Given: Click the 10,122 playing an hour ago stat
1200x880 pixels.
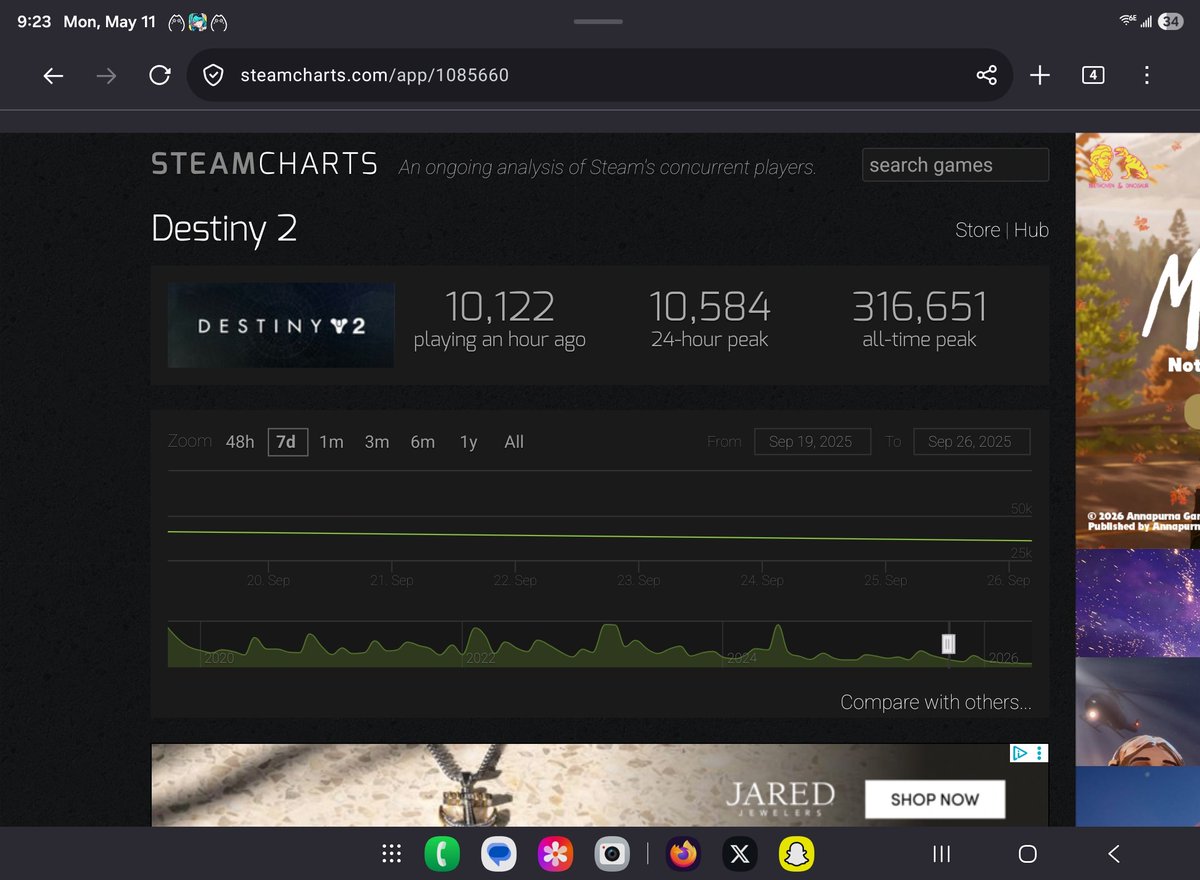Looking at the screenshot, I should coord(500,319).
